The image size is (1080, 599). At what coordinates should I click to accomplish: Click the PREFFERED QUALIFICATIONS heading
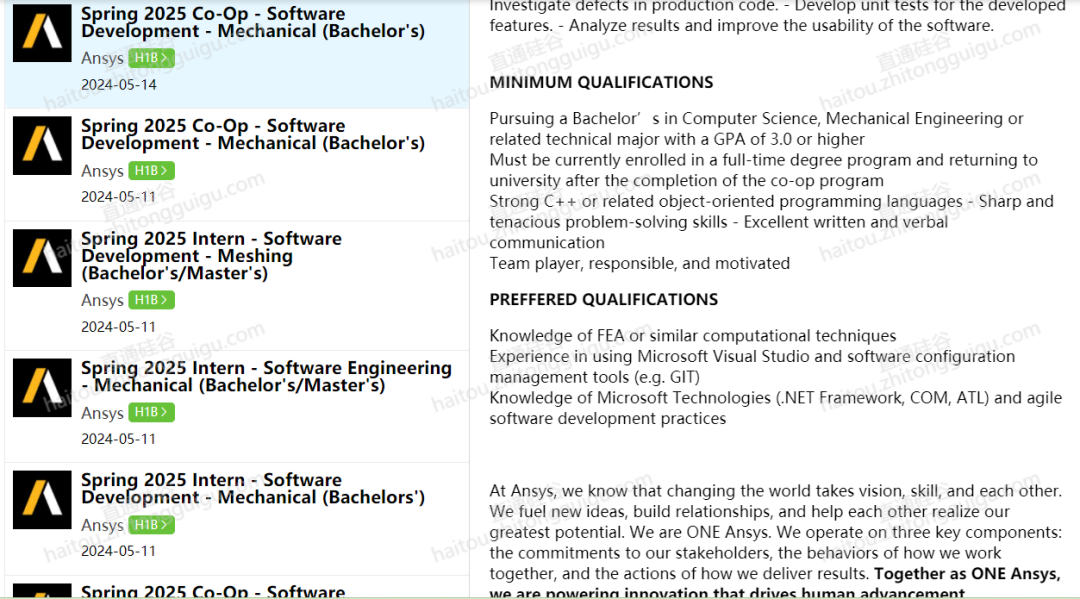[x=603, y=300]
